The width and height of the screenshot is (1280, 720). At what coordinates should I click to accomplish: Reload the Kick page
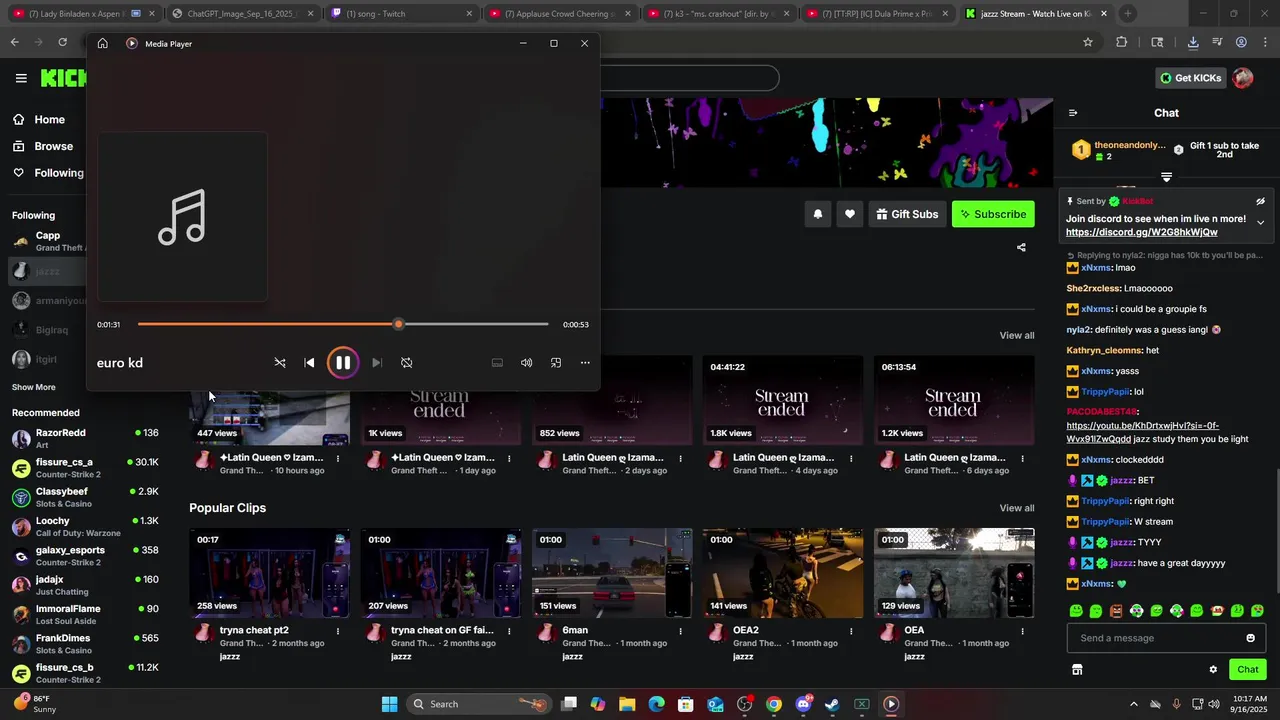(x=62, y=42)
